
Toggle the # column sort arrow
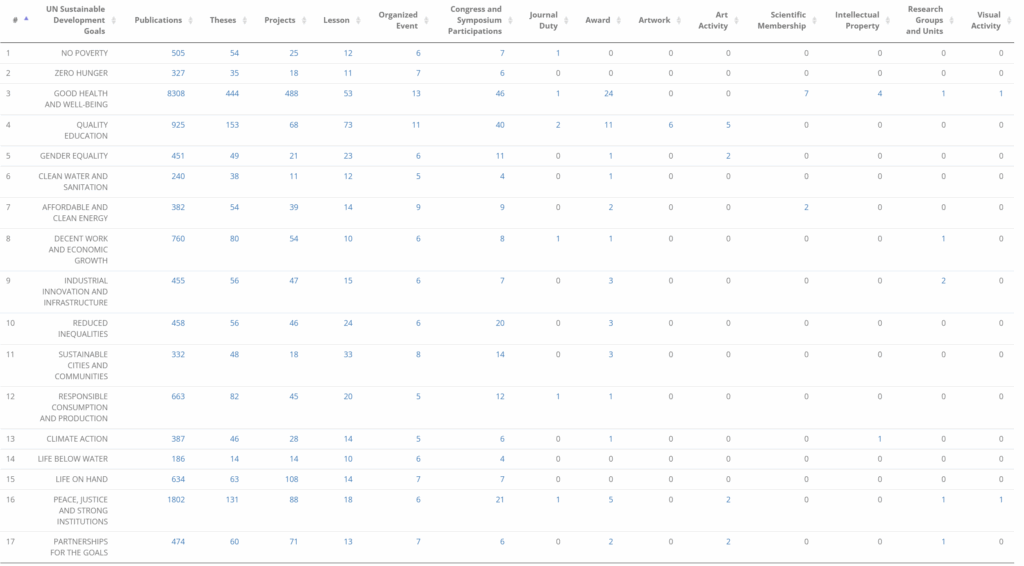[26, 19]
